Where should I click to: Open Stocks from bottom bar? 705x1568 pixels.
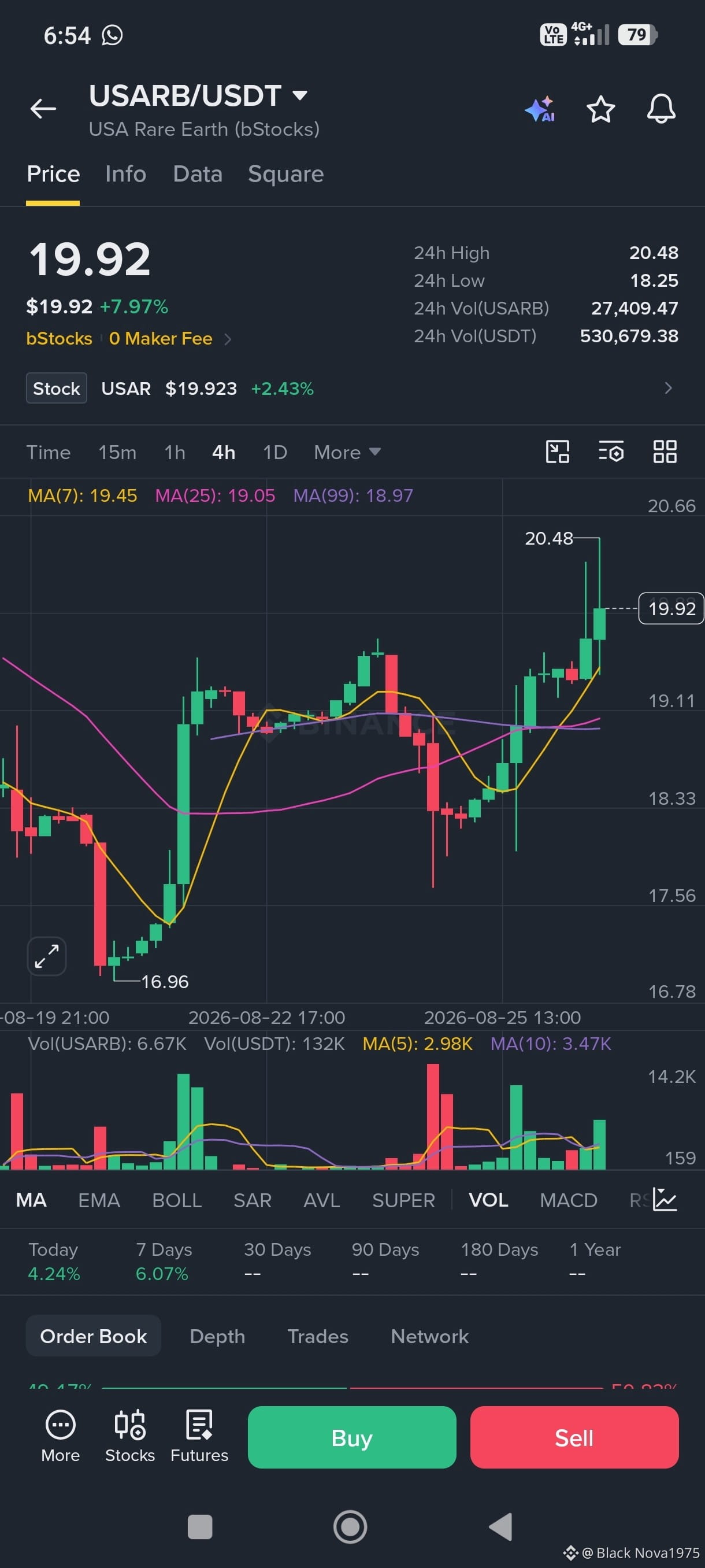coord(129,1435)
